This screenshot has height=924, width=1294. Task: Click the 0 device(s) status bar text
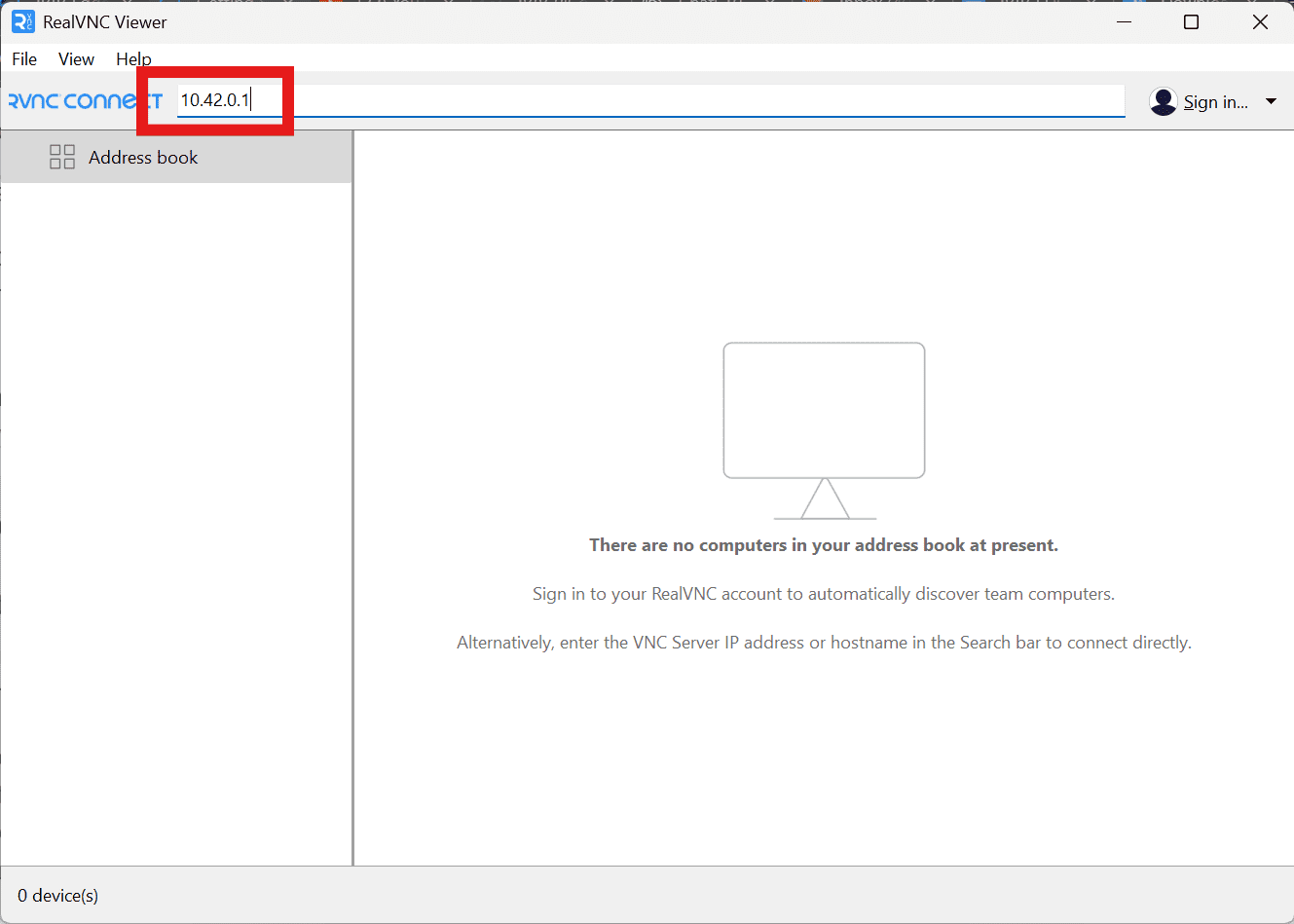click(58, 896)
